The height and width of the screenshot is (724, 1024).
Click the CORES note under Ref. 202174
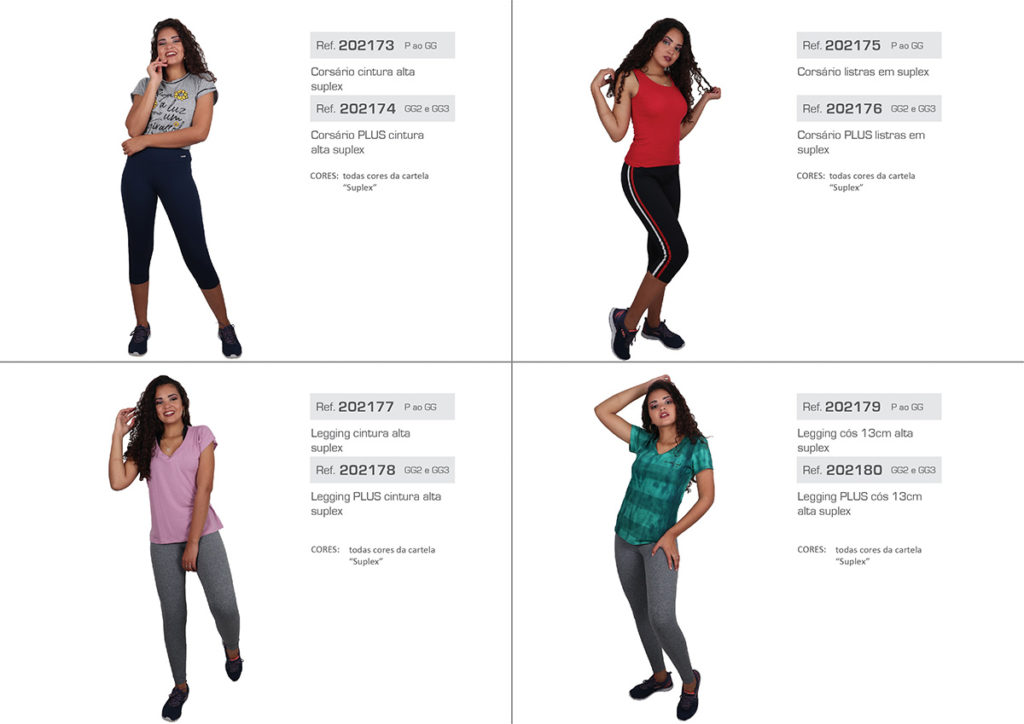click(369, 181)
